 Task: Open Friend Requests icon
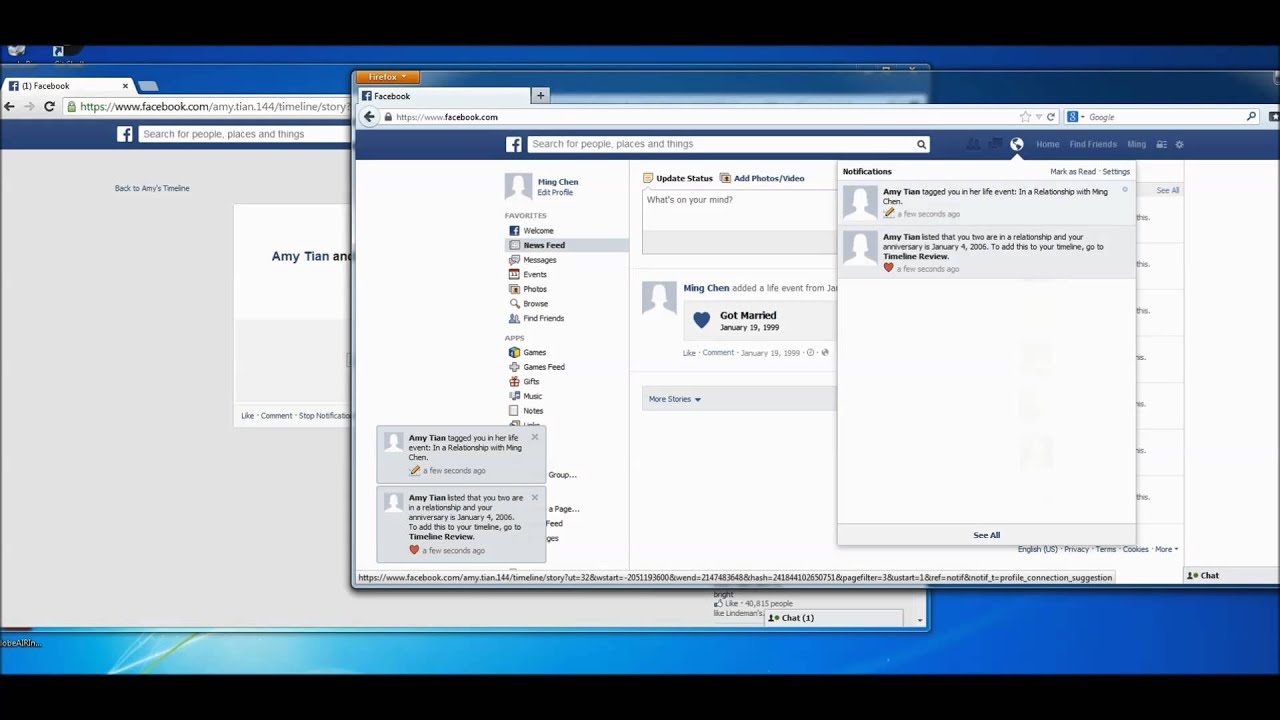(x=973, y=144)
